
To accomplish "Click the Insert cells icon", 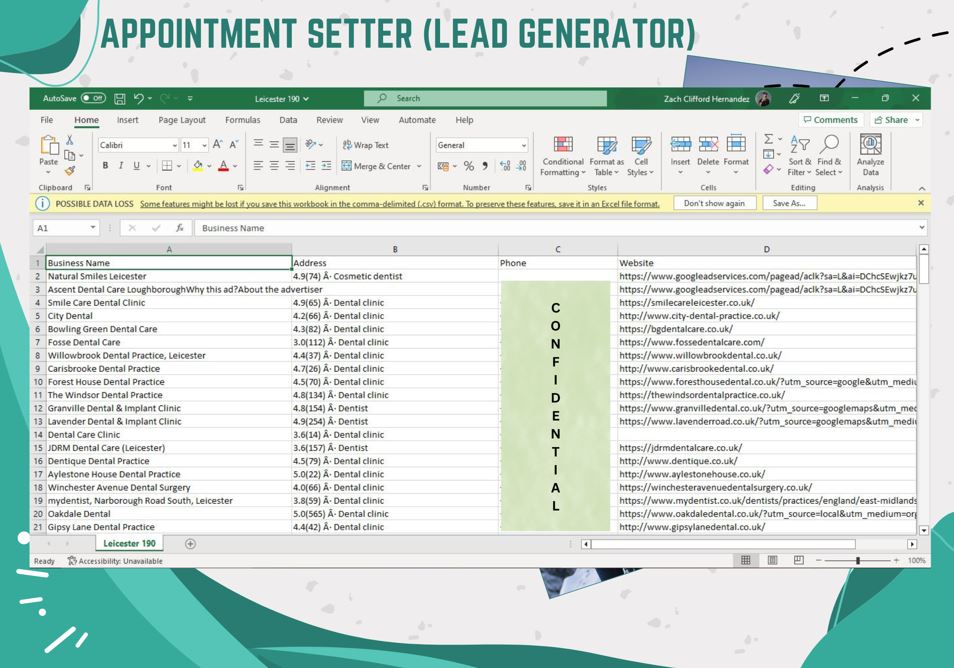I will (680, 144).
